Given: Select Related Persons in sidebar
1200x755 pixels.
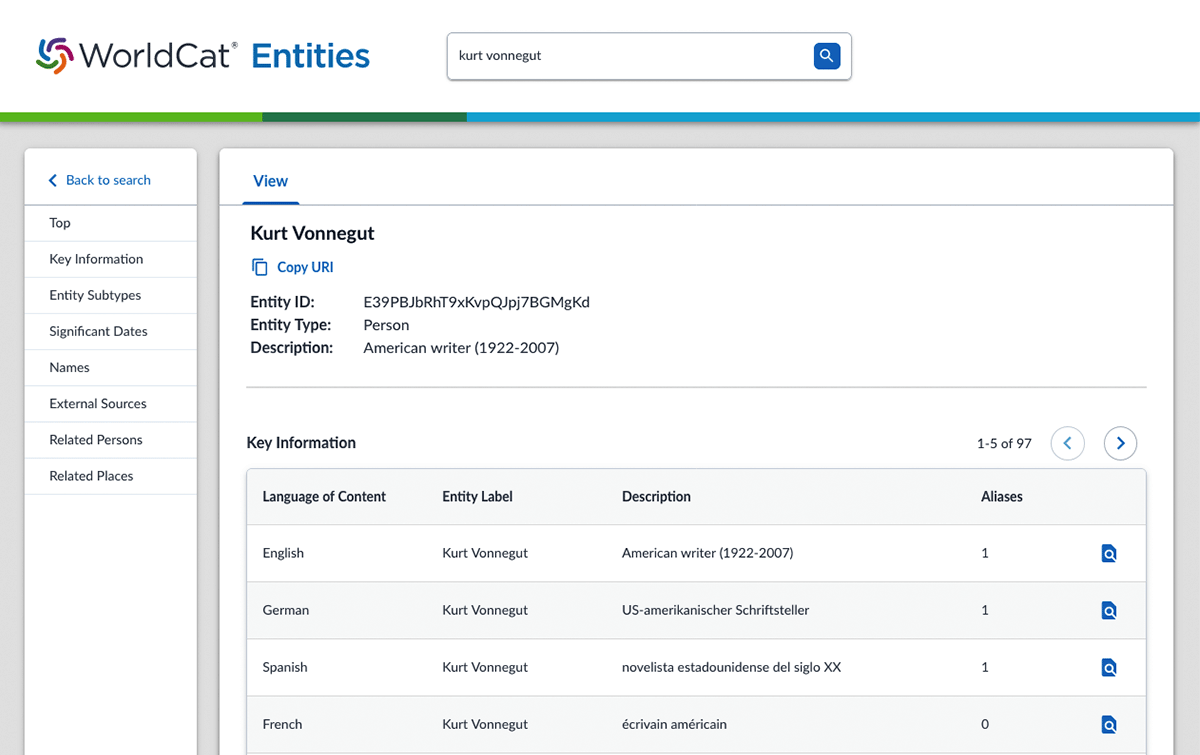Looking at the screenshot, I should pos(96,440).
